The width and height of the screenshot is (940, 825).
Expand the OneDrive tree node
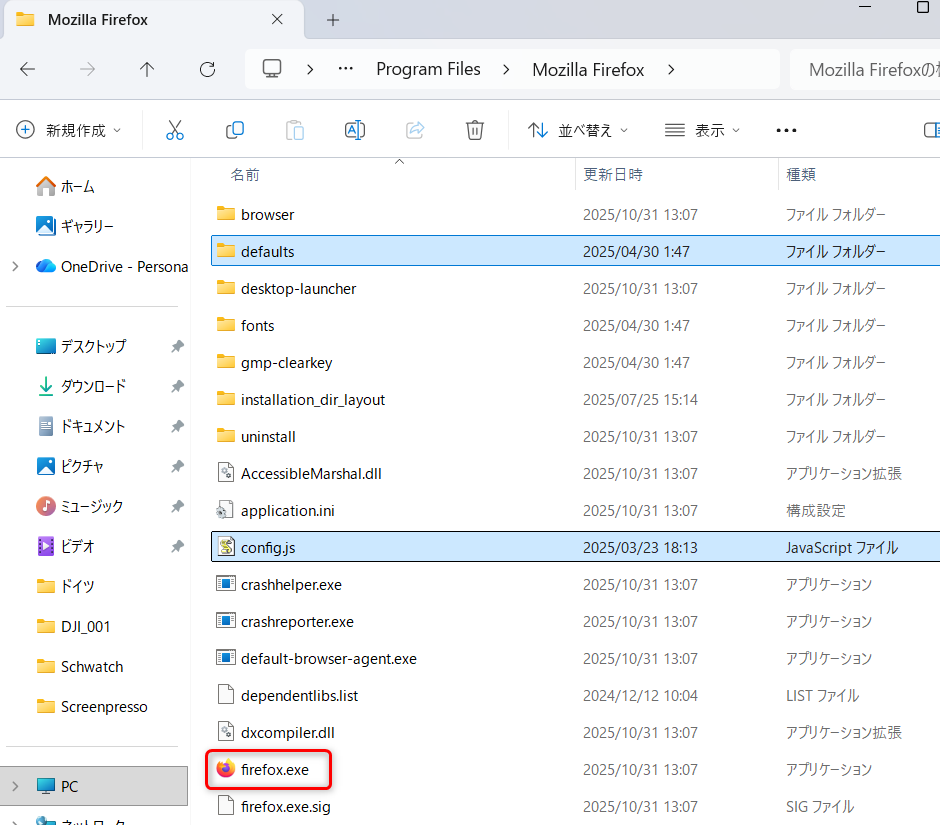15,266
